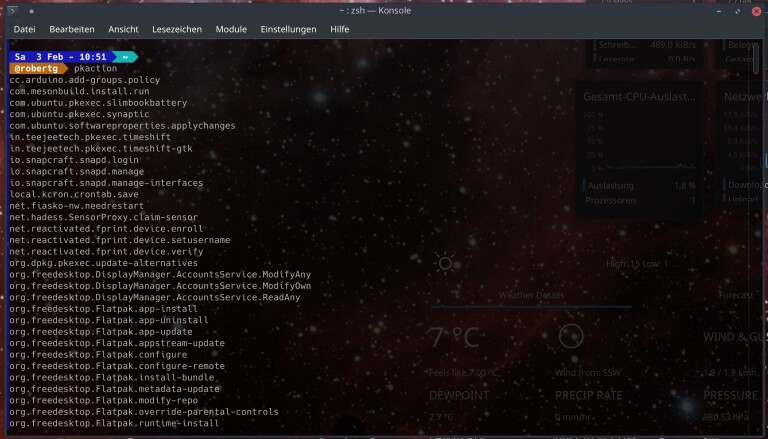
Task: Click line 'org.freedesktop.Flatpak.override-parental-controls'
Action: [x=144, y=412]
